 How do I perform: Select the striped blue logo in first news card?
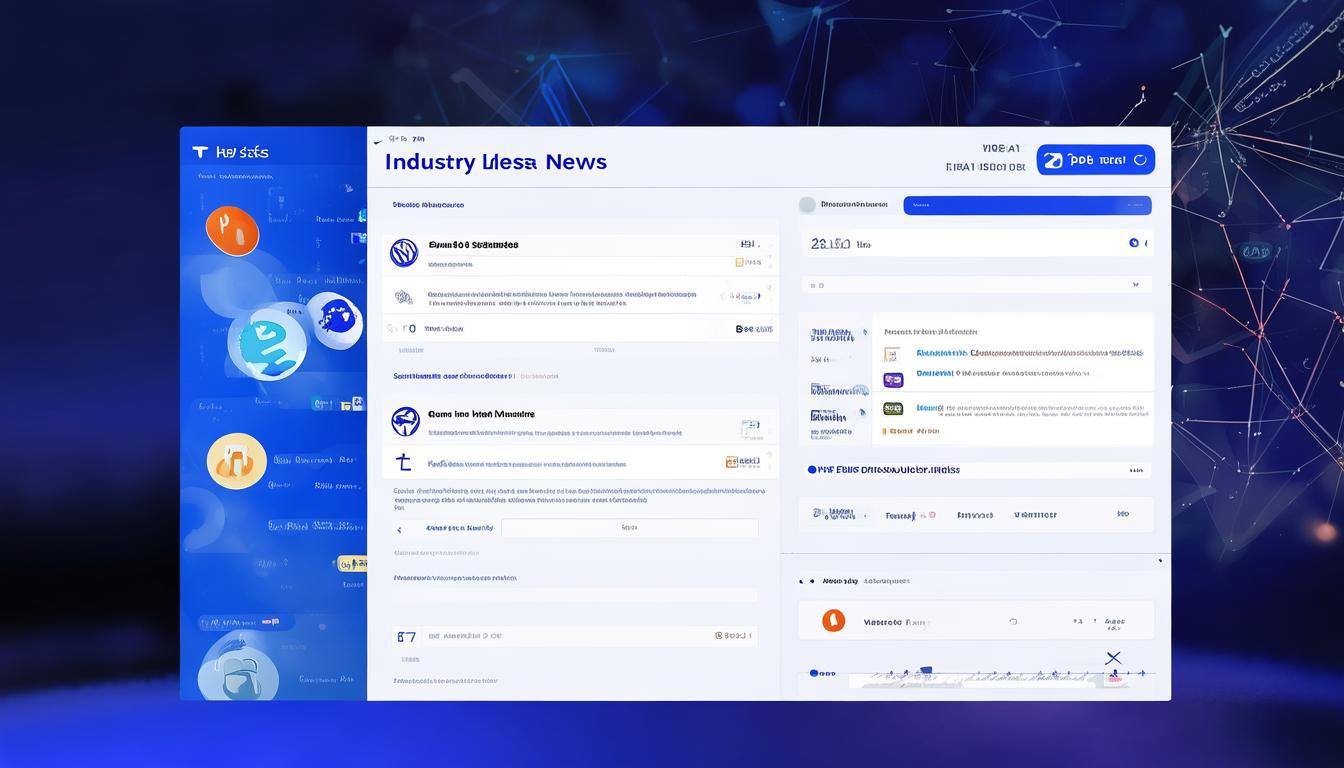pos(403,252)
